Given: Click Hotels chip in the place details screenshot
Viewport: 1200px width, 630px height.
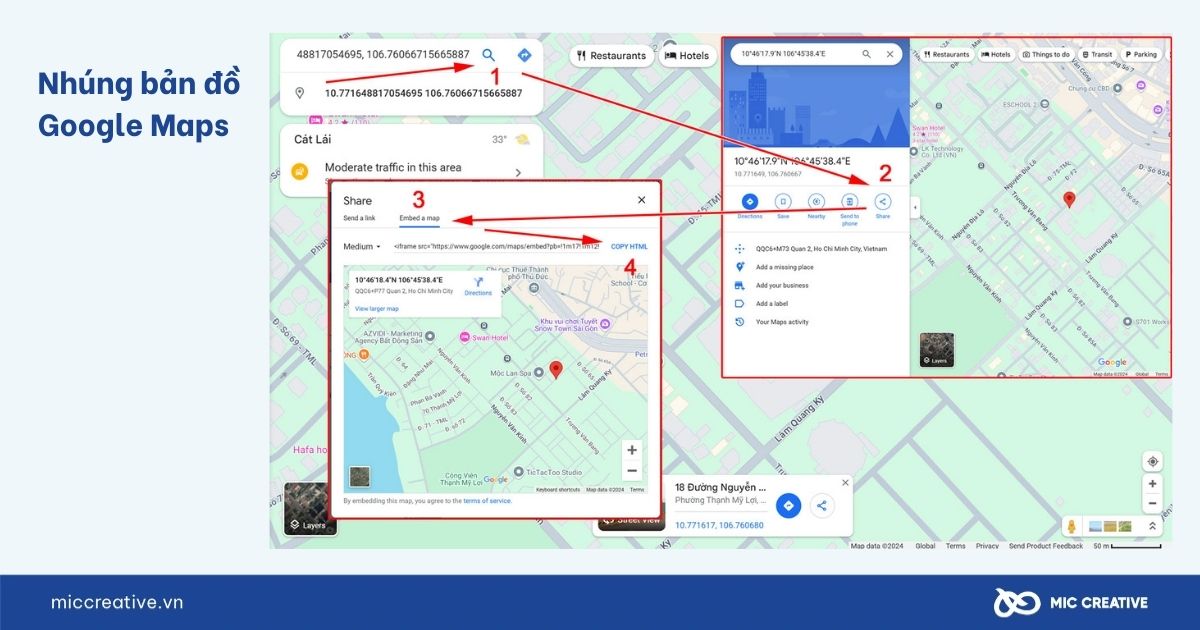Looking at the screenshot, I should (995, 54).
